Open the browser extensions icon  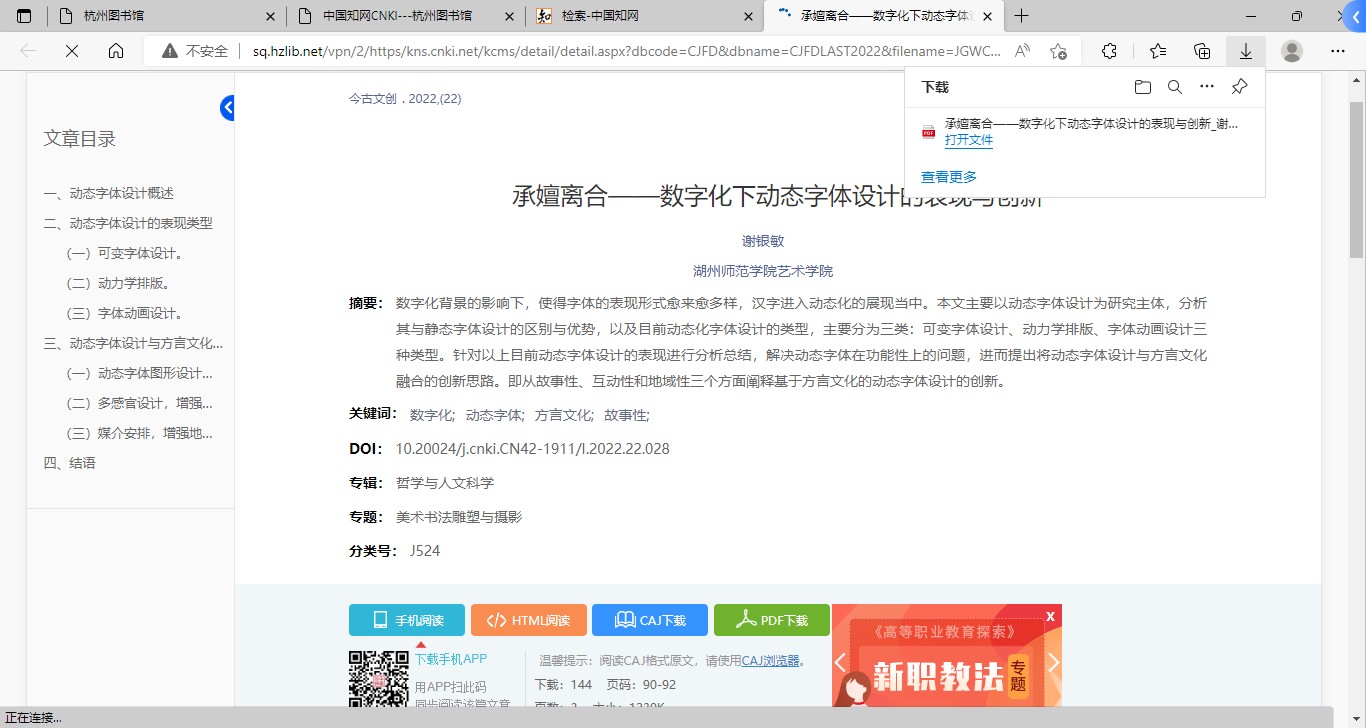pos(1109,51)
